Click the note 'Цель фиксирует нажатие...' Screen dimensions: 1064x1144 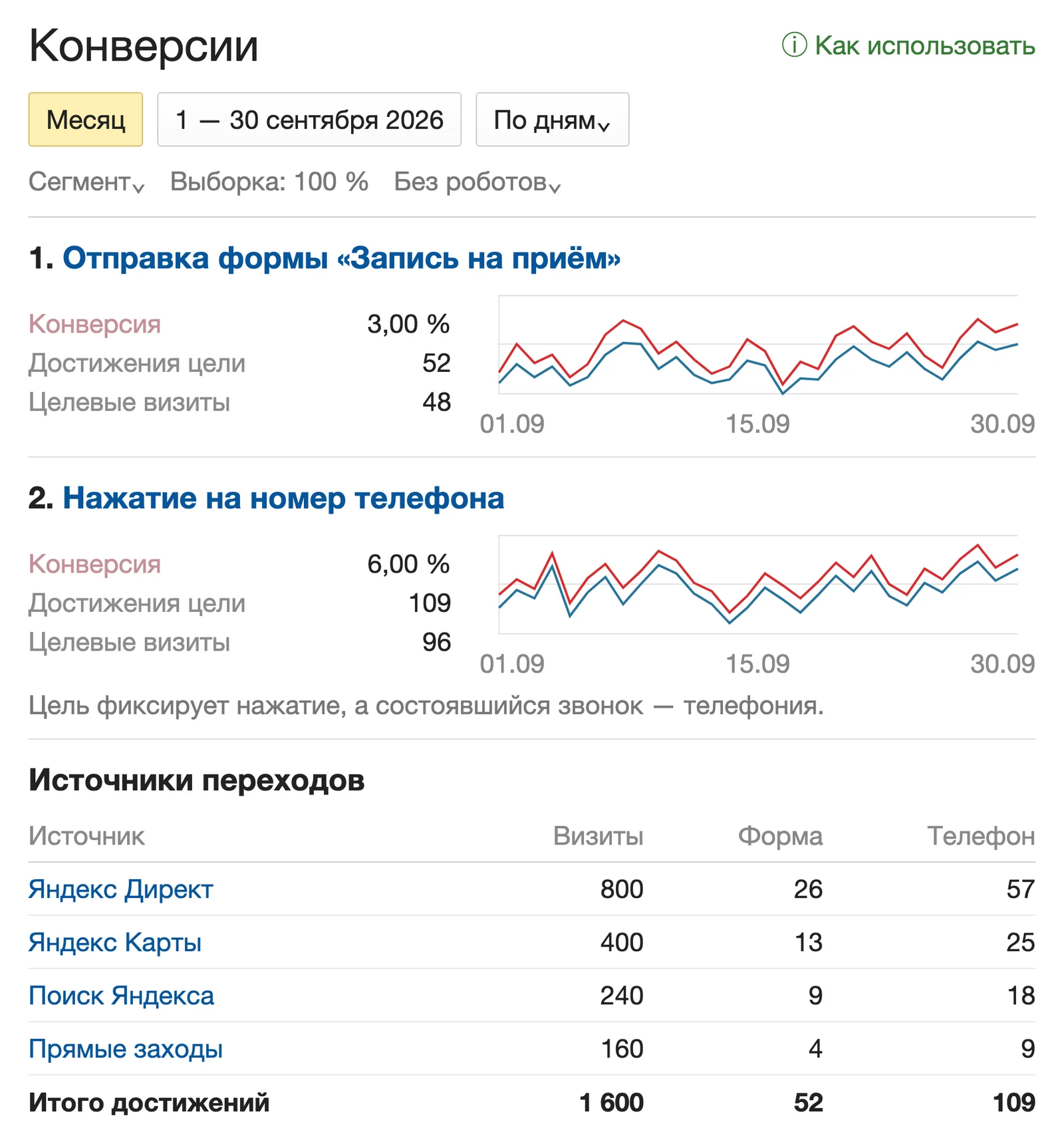point(426,705)
